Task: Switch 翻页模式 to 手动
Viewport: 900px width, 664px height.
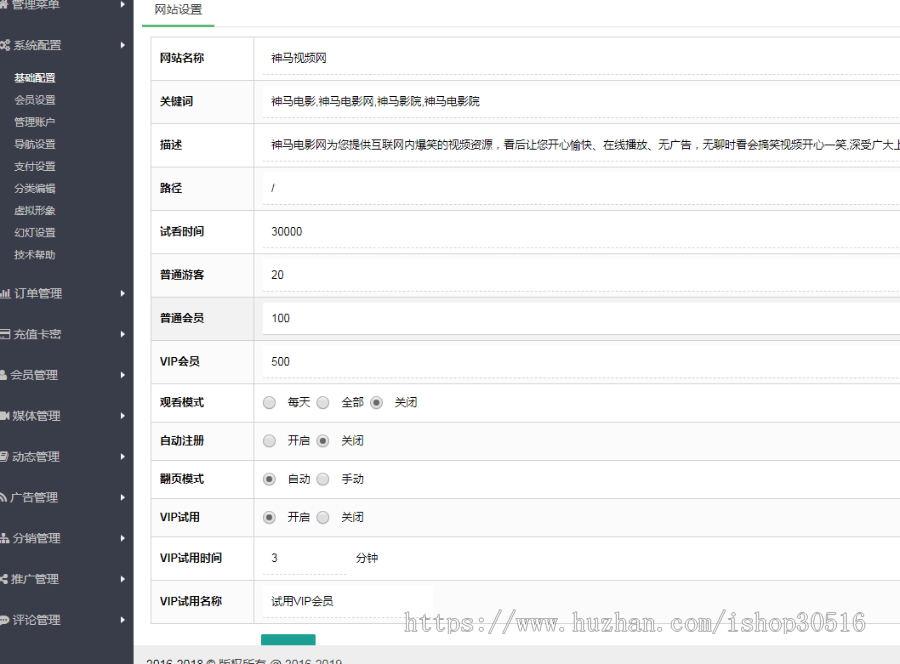Action: click(x=323, y=480)
